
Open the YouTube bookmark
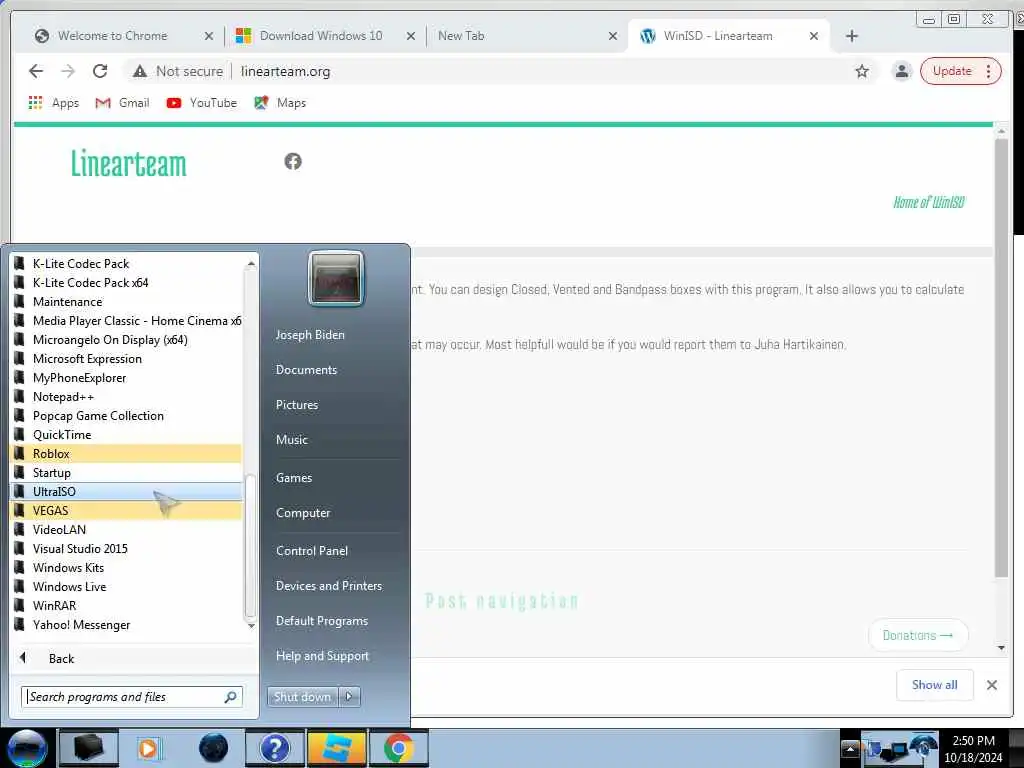pos(202,103)
